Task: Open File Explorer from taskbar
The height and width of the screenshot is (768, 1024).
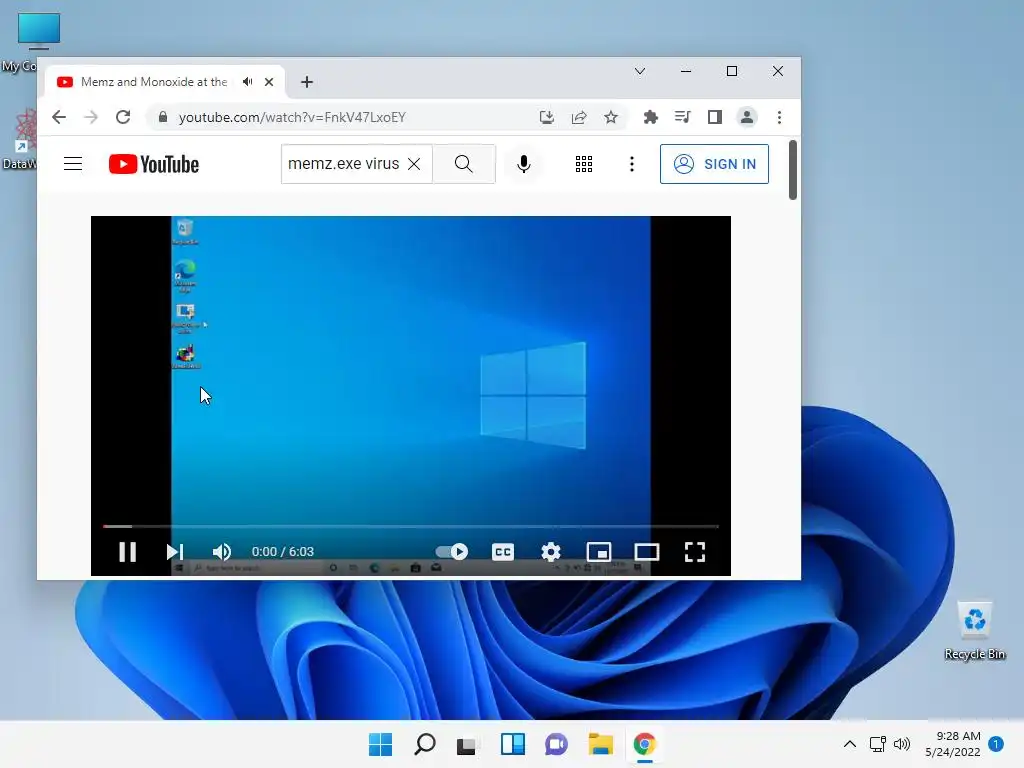Action: (600, 744)
